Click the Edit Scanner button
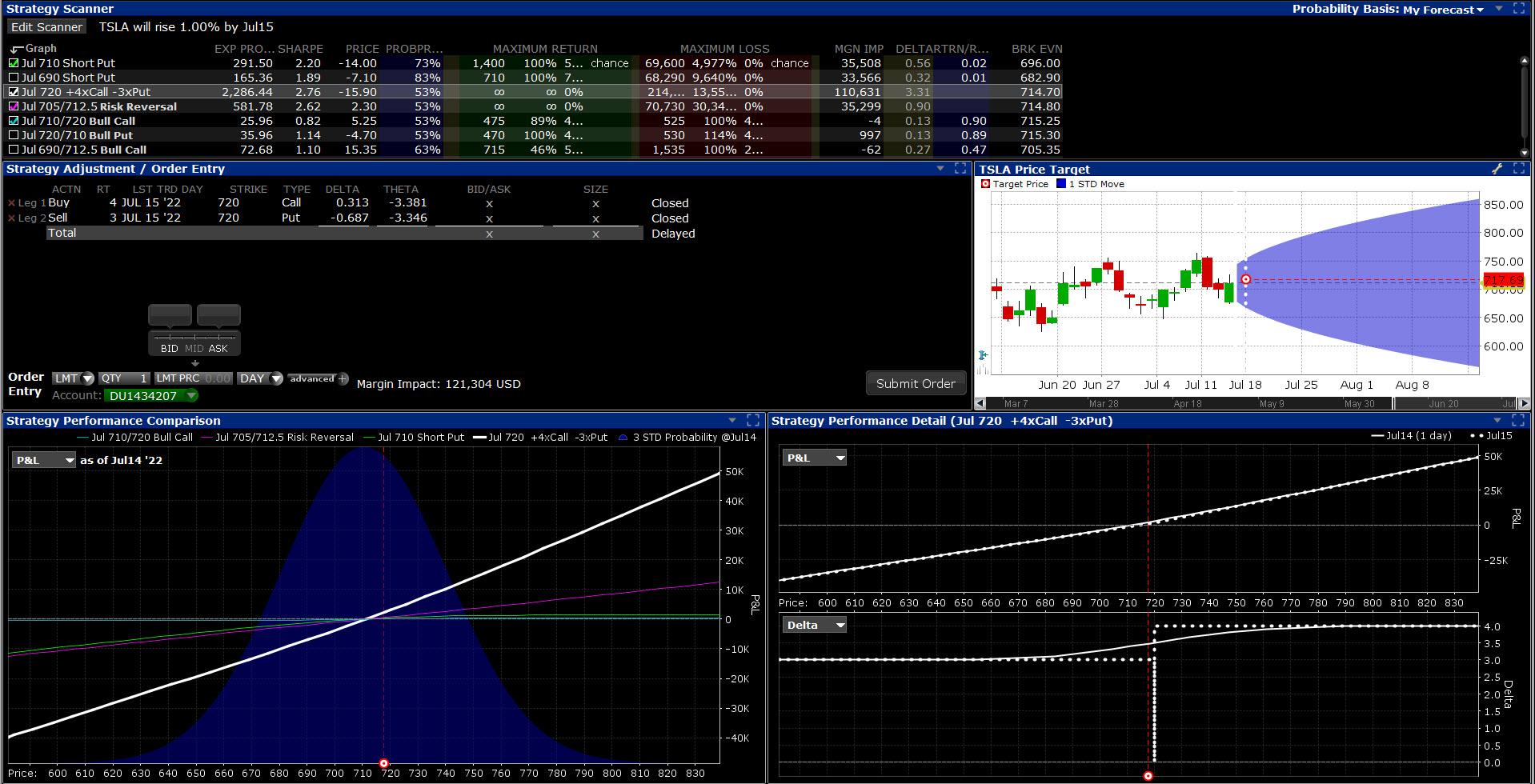 coord(46,26)
